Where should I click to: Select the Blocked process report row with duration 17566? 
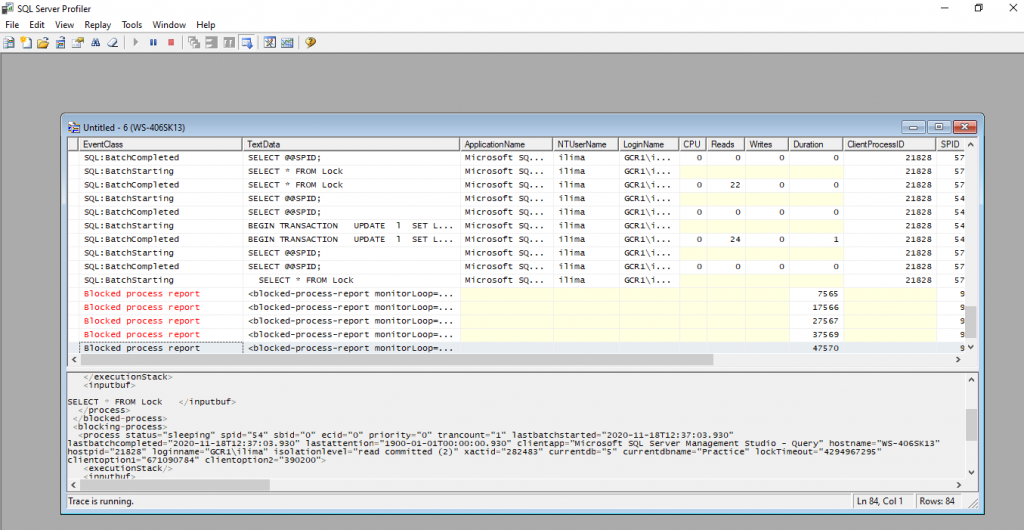(x=516, y=307)
